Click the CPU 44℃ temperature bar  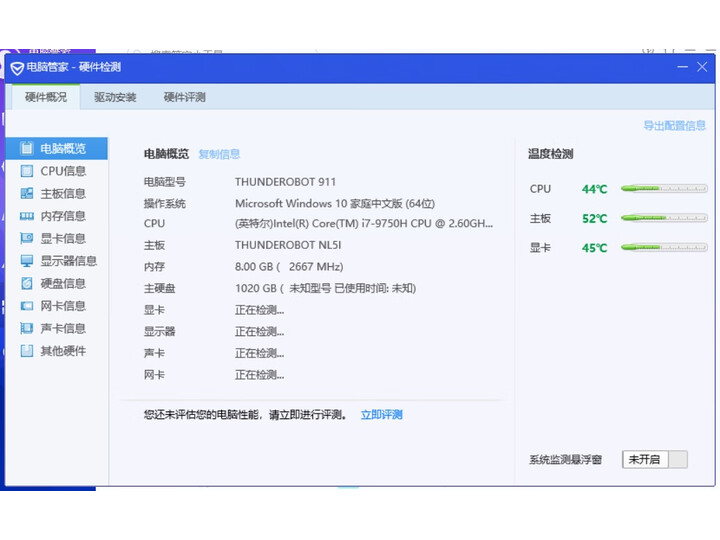tap(664, 188)
